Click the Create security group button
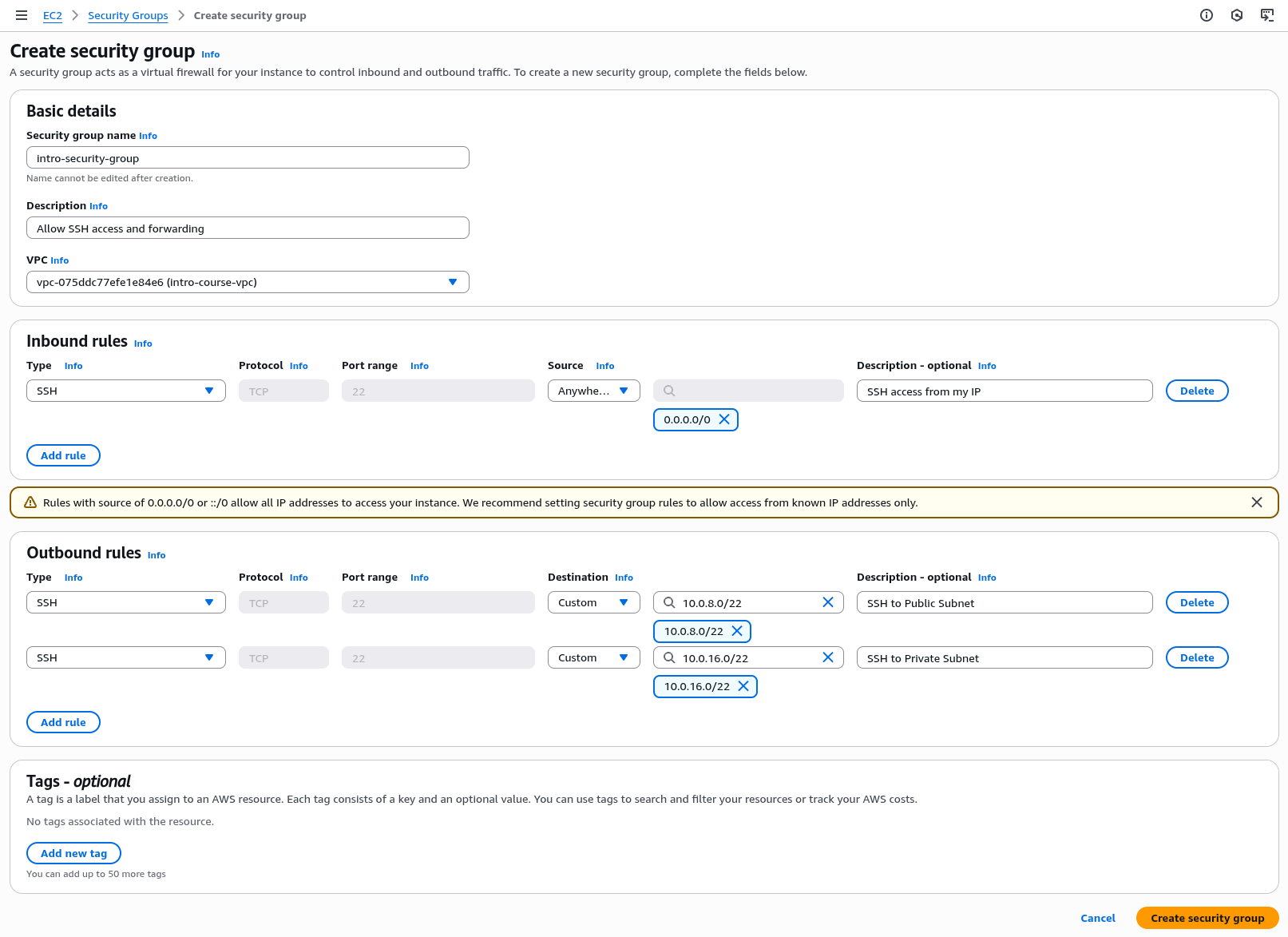The height and width of the screenshot is (937, 1288). pyautogui.click(x=1207, y=918)
